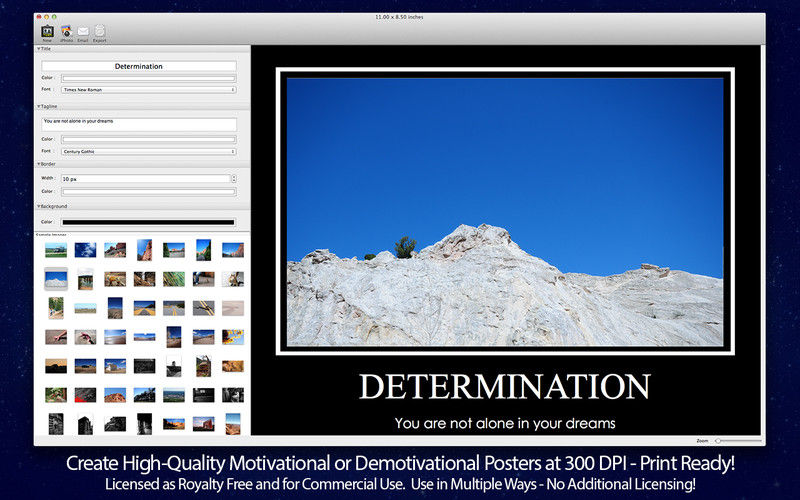
Task: Choose the pale sand thumbnail
Action: [233, 308]
